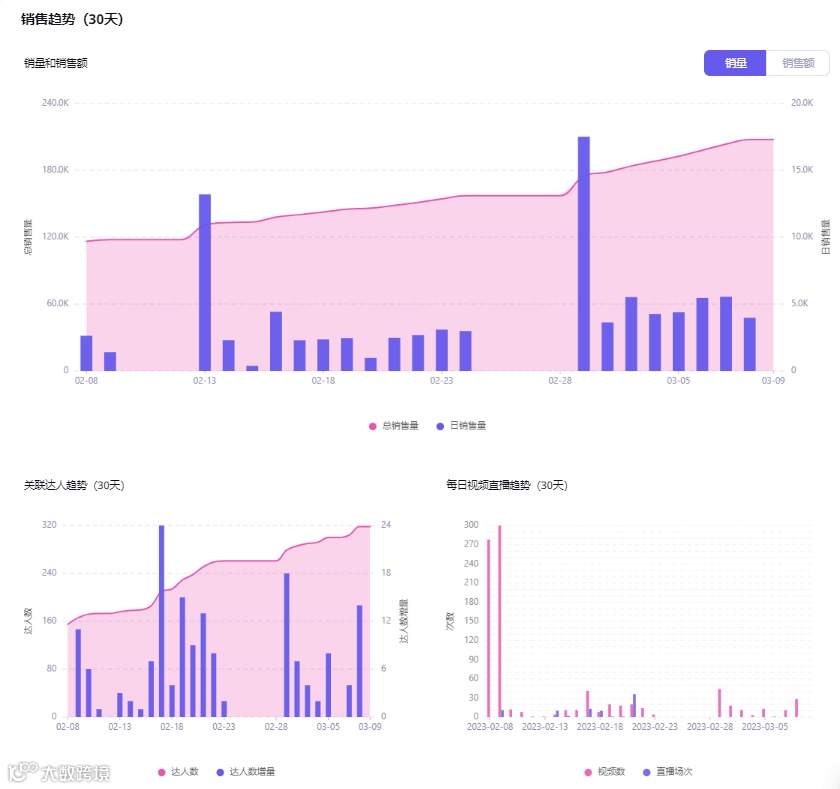Screen dimensions: 840x789
Task: Toggle the 达人数增量 legend item
Action: (246, 772)
